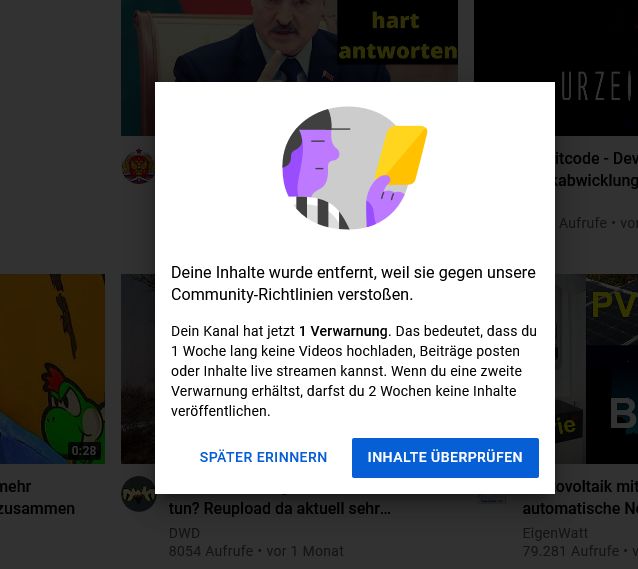Open the '…itcode' video title link

tap(596, 169)
